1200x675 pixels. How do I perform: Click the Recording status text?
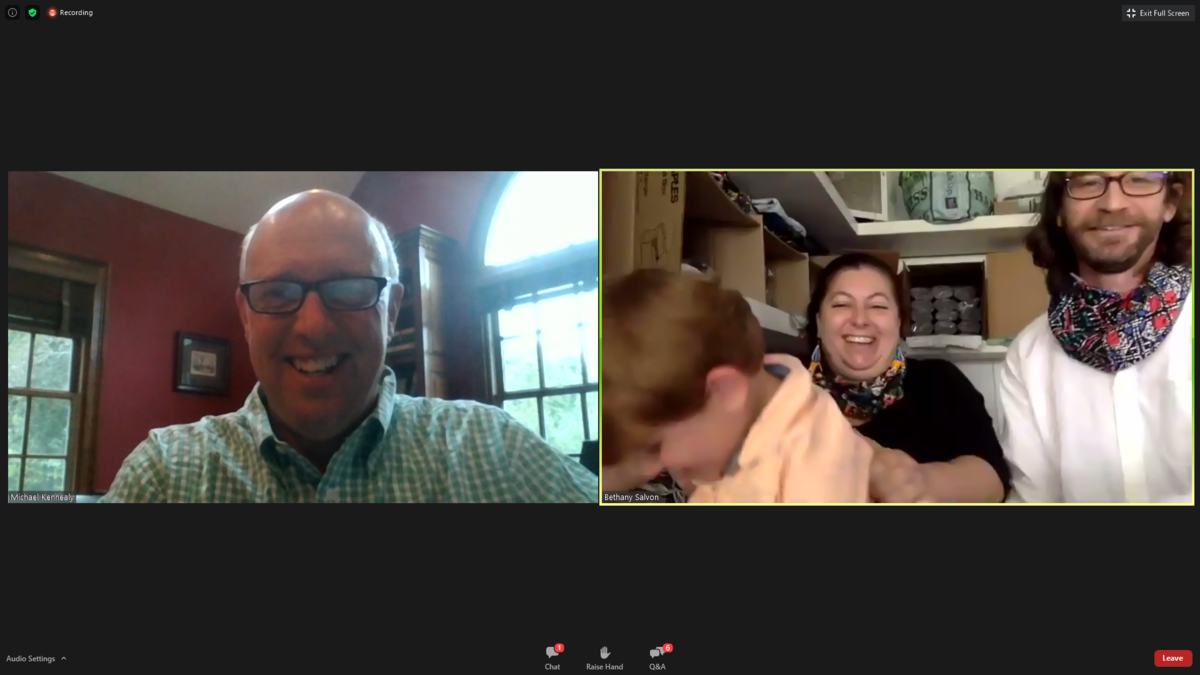[76, 13]
